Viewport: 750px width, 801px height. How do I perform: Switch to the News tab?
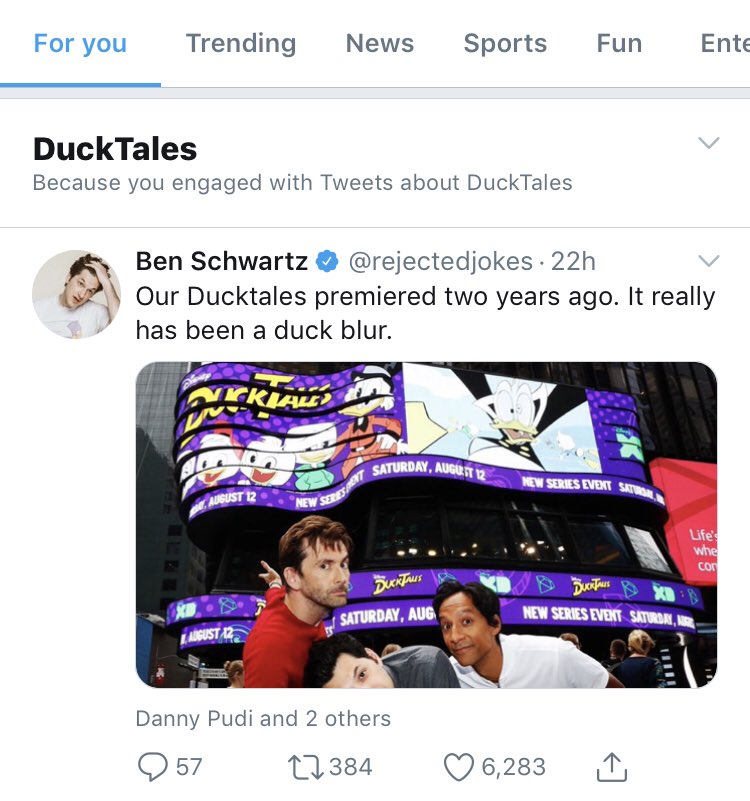[380, 43]
